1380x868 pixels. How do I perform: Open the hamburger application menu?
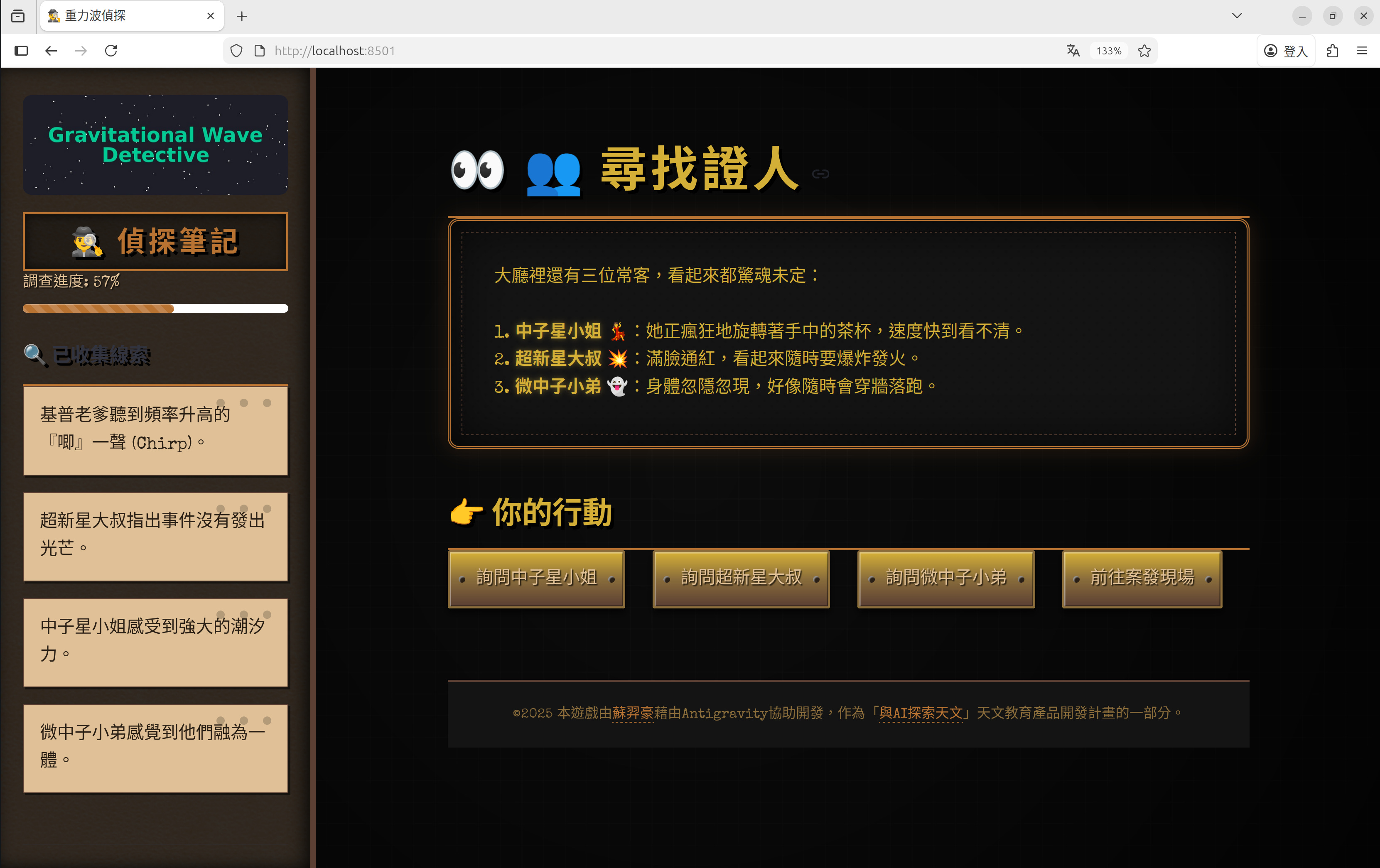[x=1362, y=51]
